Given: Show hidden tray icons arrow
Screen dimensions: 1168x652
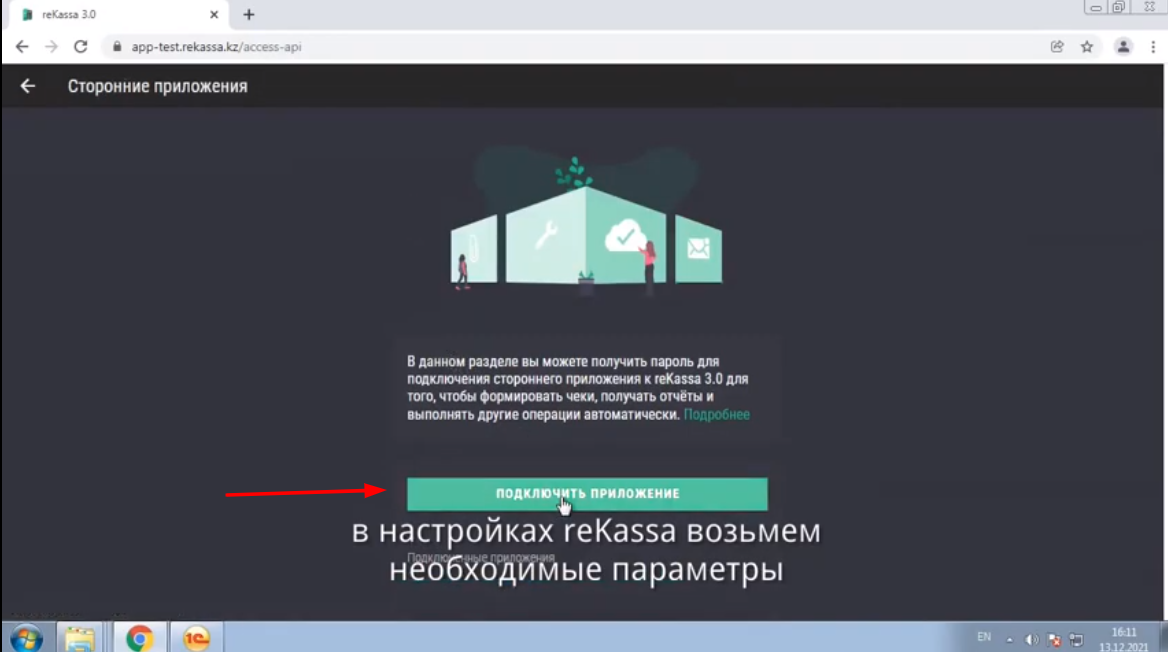Looking at the screenshot, I should tap(1009, 639).
